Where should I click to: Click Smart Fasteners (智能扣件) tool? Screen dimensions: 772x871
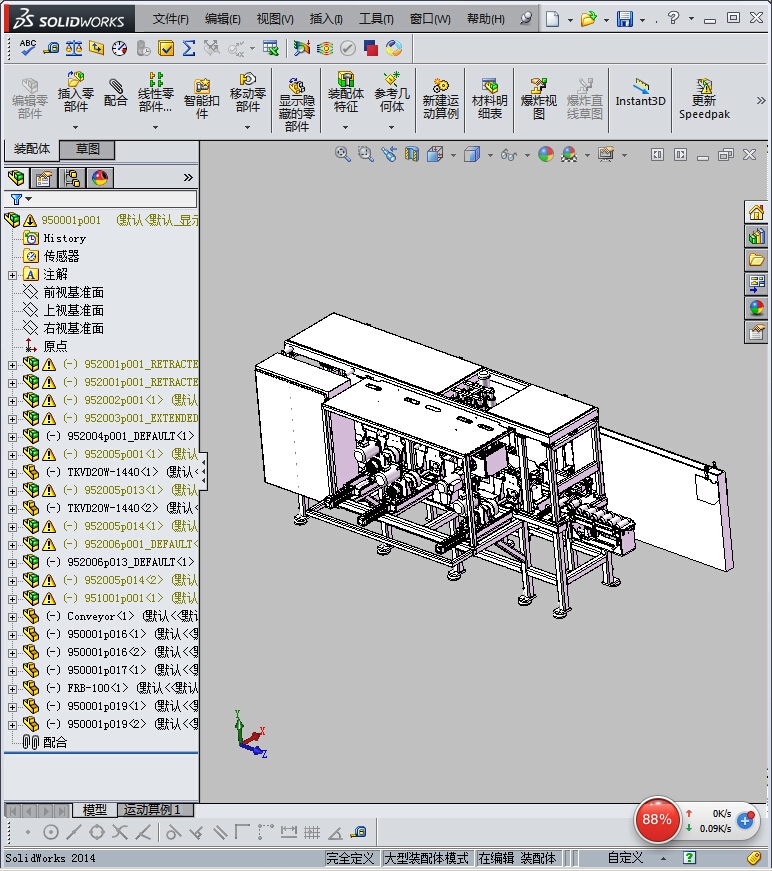(202, 99)
